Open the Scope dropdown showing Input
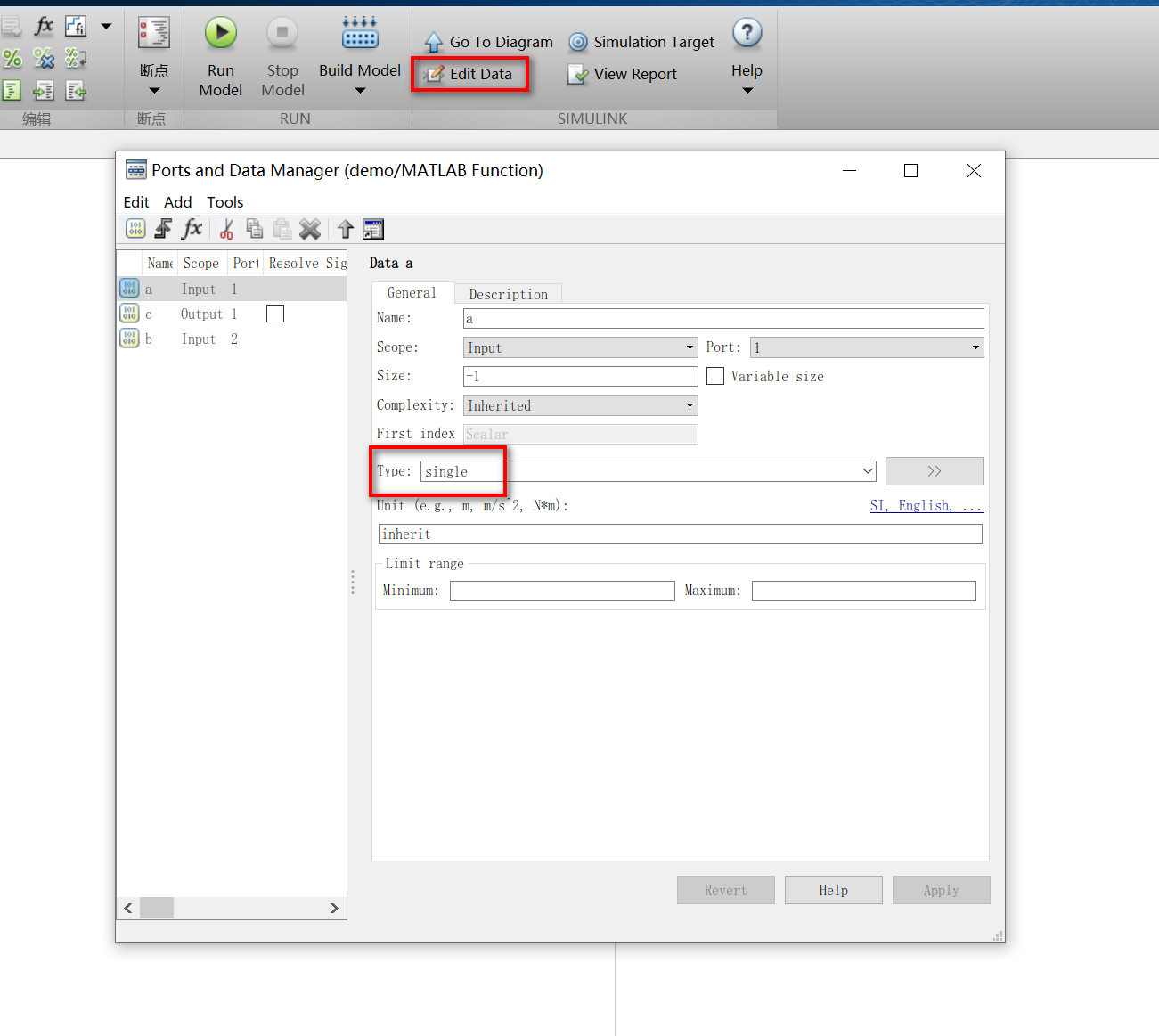The image size is (1159, 1036). click(581, 347)
